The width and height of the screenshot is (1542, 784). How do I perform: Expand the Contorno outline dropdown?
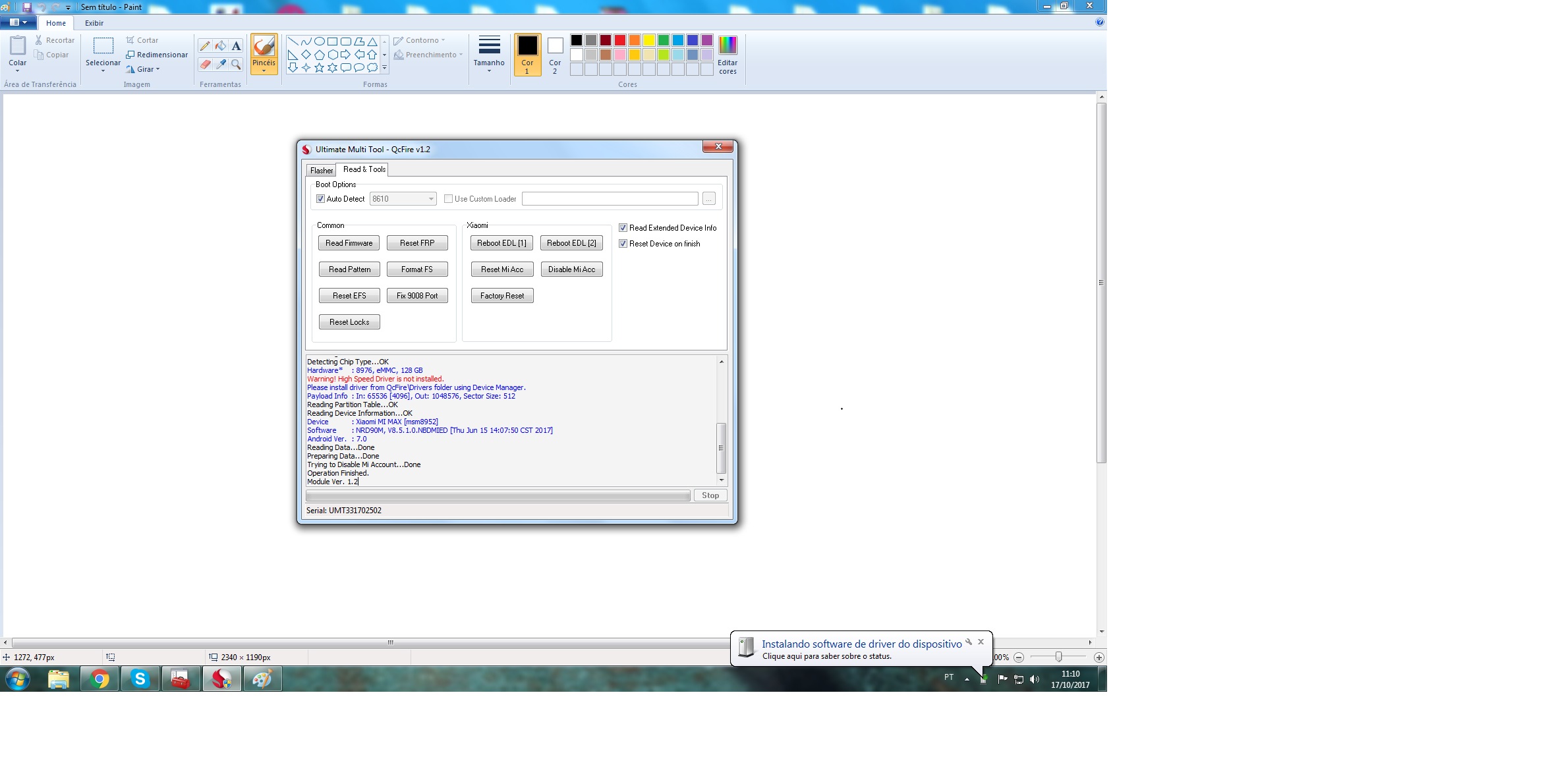[443, 40]
